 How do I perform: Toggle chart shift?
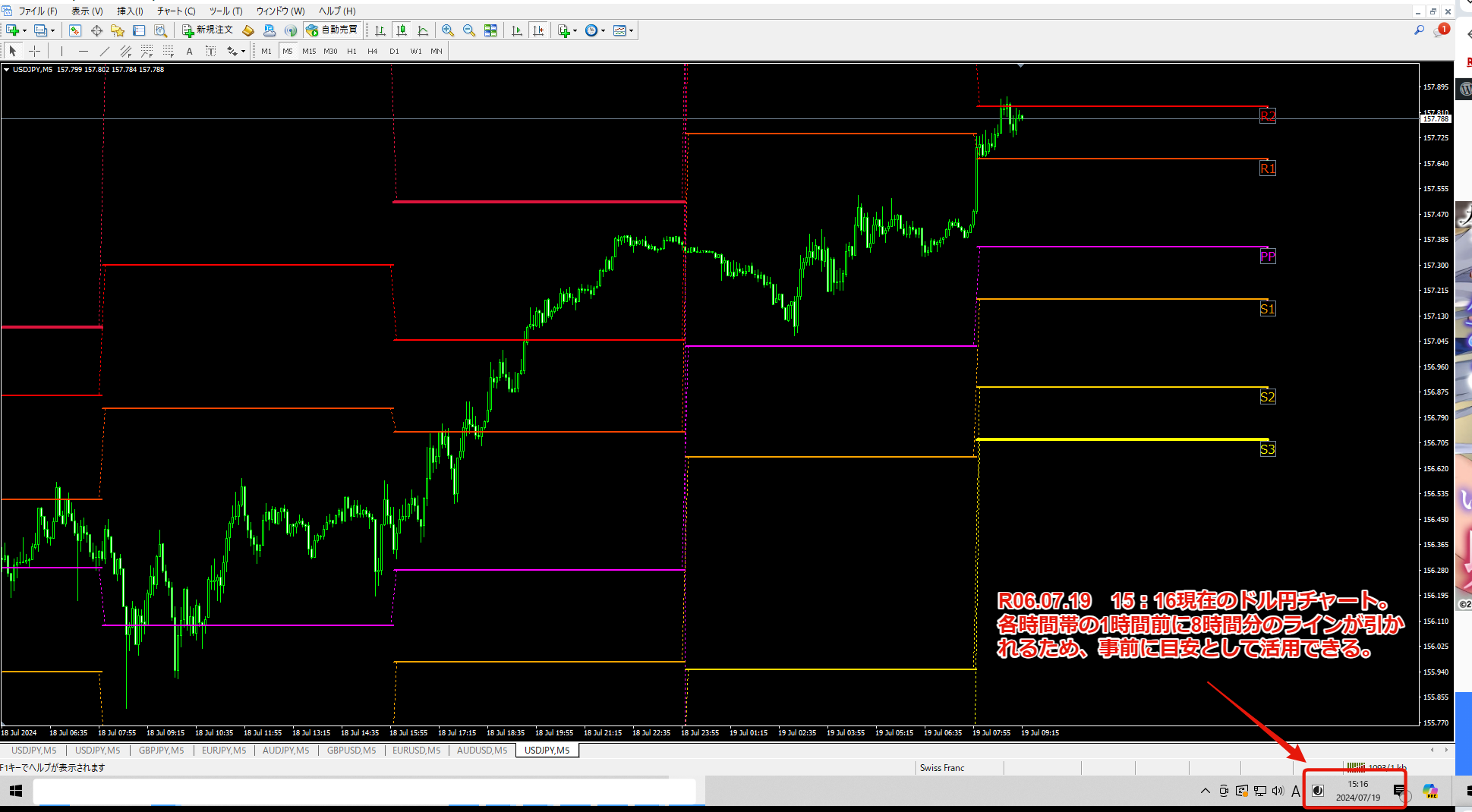pyautogui.click(x=538, y=30)
